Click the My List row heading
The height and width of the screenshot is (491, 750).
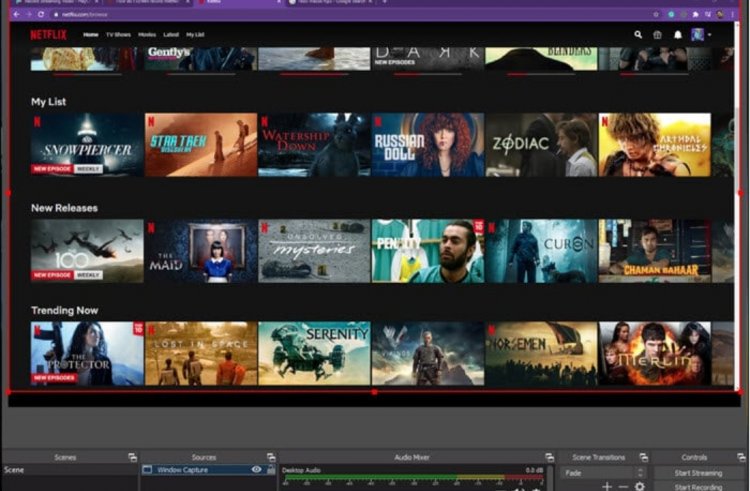[48, 101]
